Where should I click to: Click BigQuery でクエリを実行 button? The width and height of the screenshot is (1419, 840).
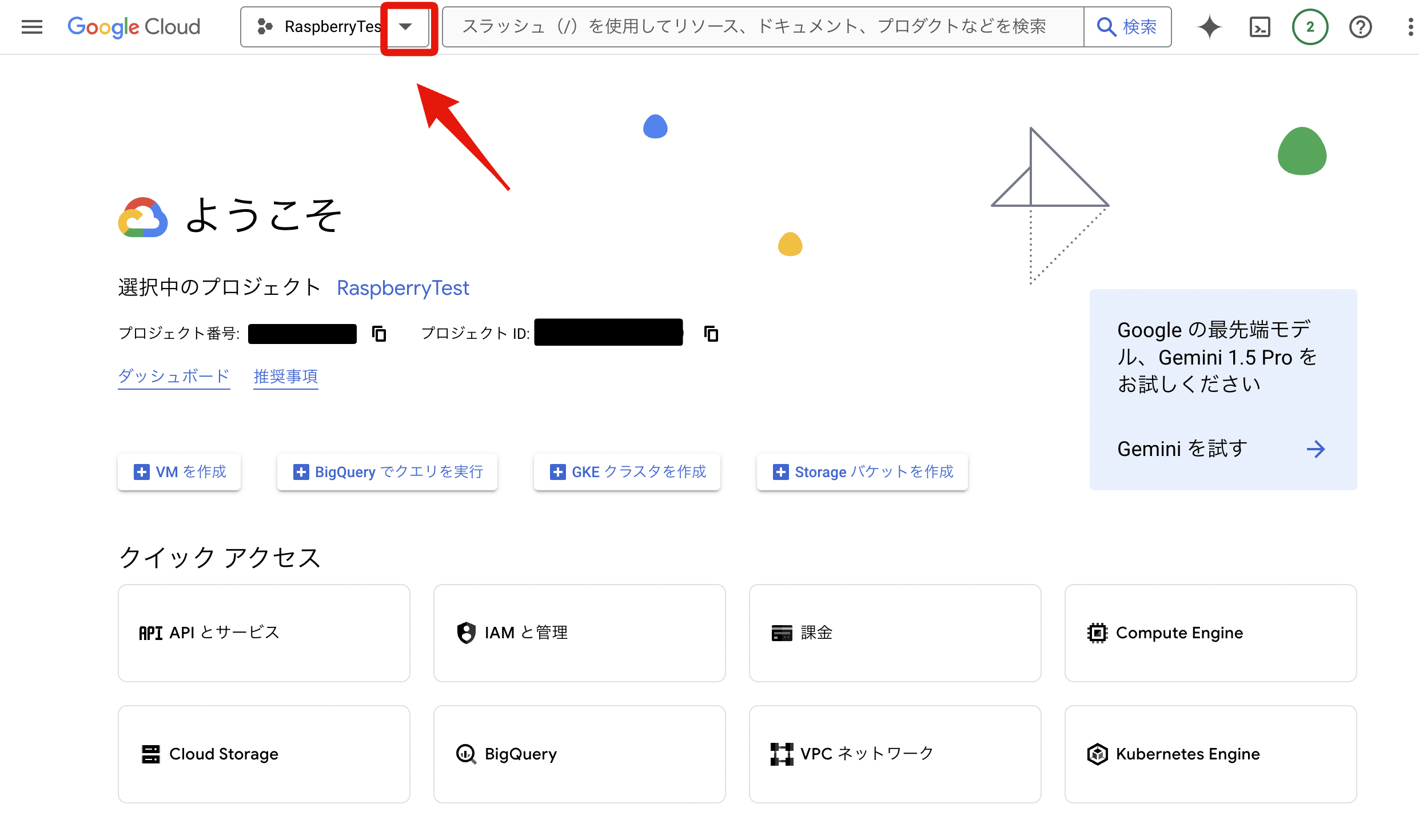(x=387, y=471)
